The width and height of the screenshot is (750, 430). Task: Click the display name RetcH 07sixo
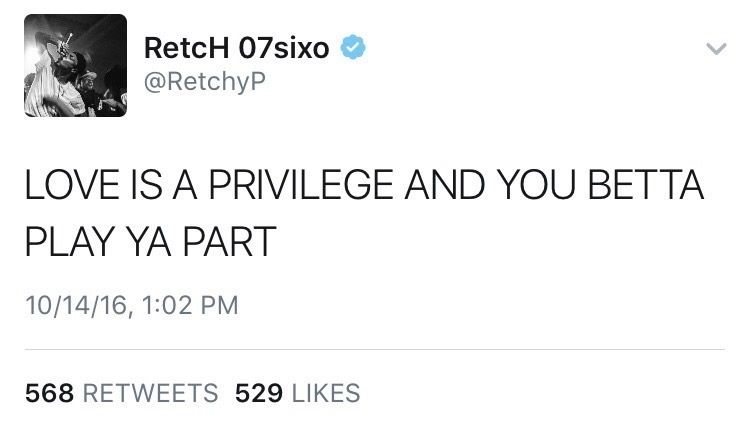[x=236, y=48]
